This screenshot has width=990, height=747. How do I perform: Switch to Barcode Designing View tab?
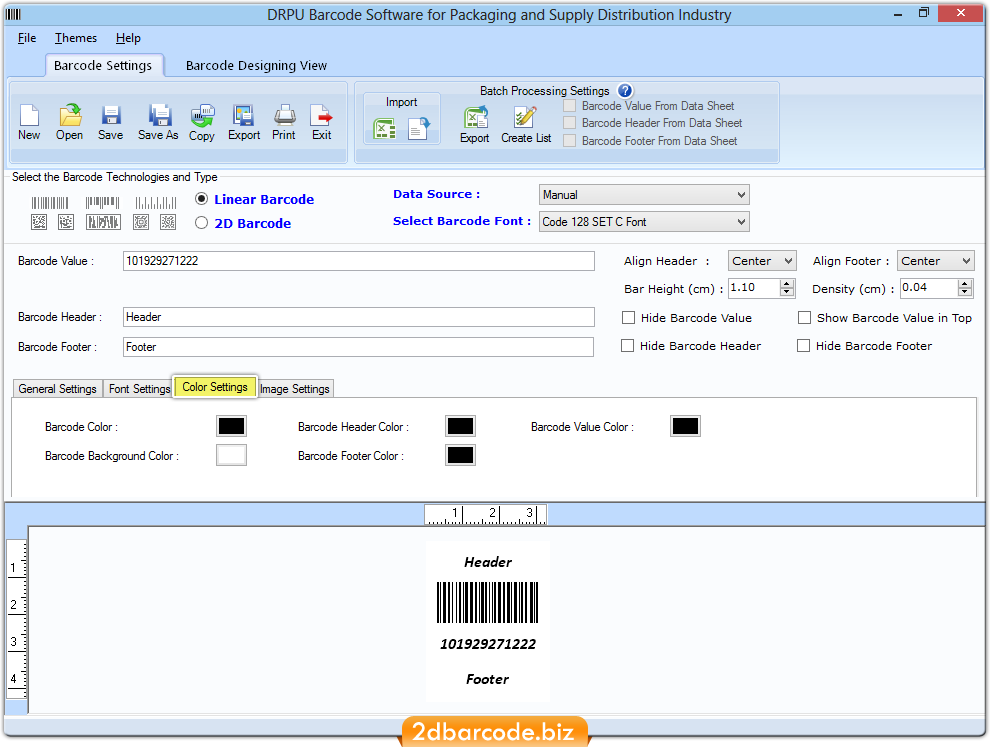[x=256, y=66]
